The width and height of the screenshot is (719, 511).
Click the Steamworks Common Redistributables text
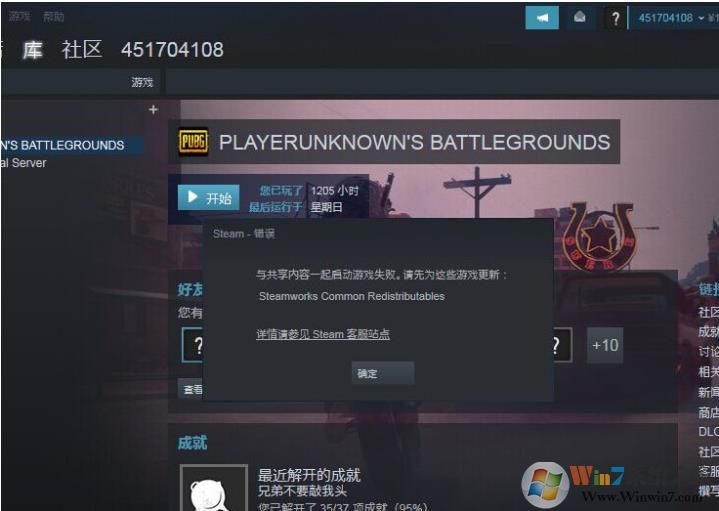click(352, 296)
